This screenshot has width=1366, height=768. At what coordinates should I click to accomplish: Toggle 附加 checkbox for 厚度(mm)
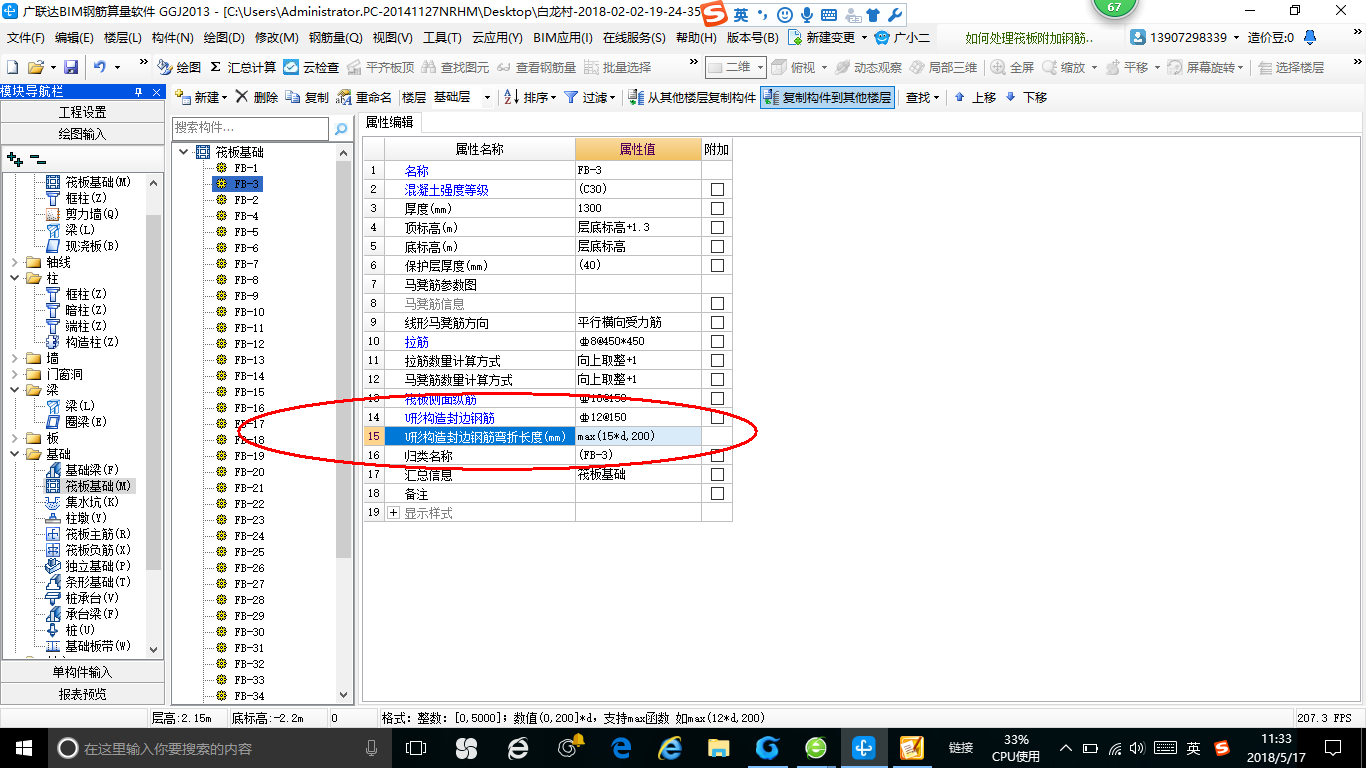pyautogui.click(x=717, y=208)
